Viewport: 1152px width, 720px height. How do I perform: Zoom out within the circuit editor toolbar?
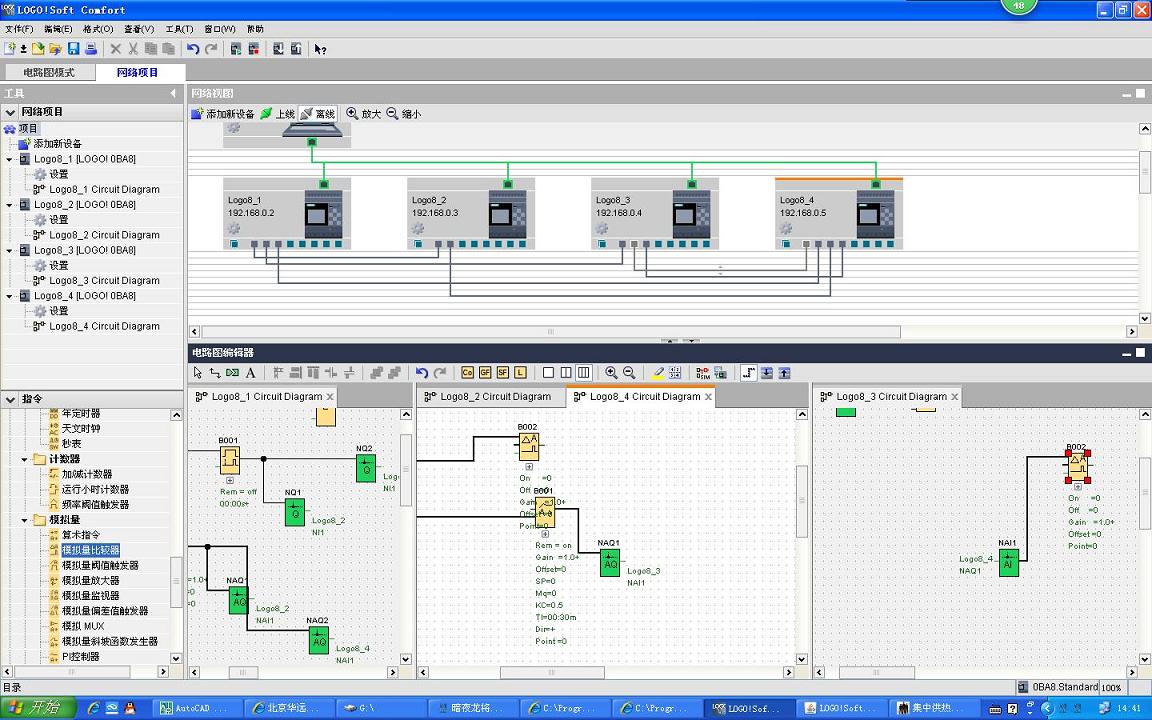point(629,372)
